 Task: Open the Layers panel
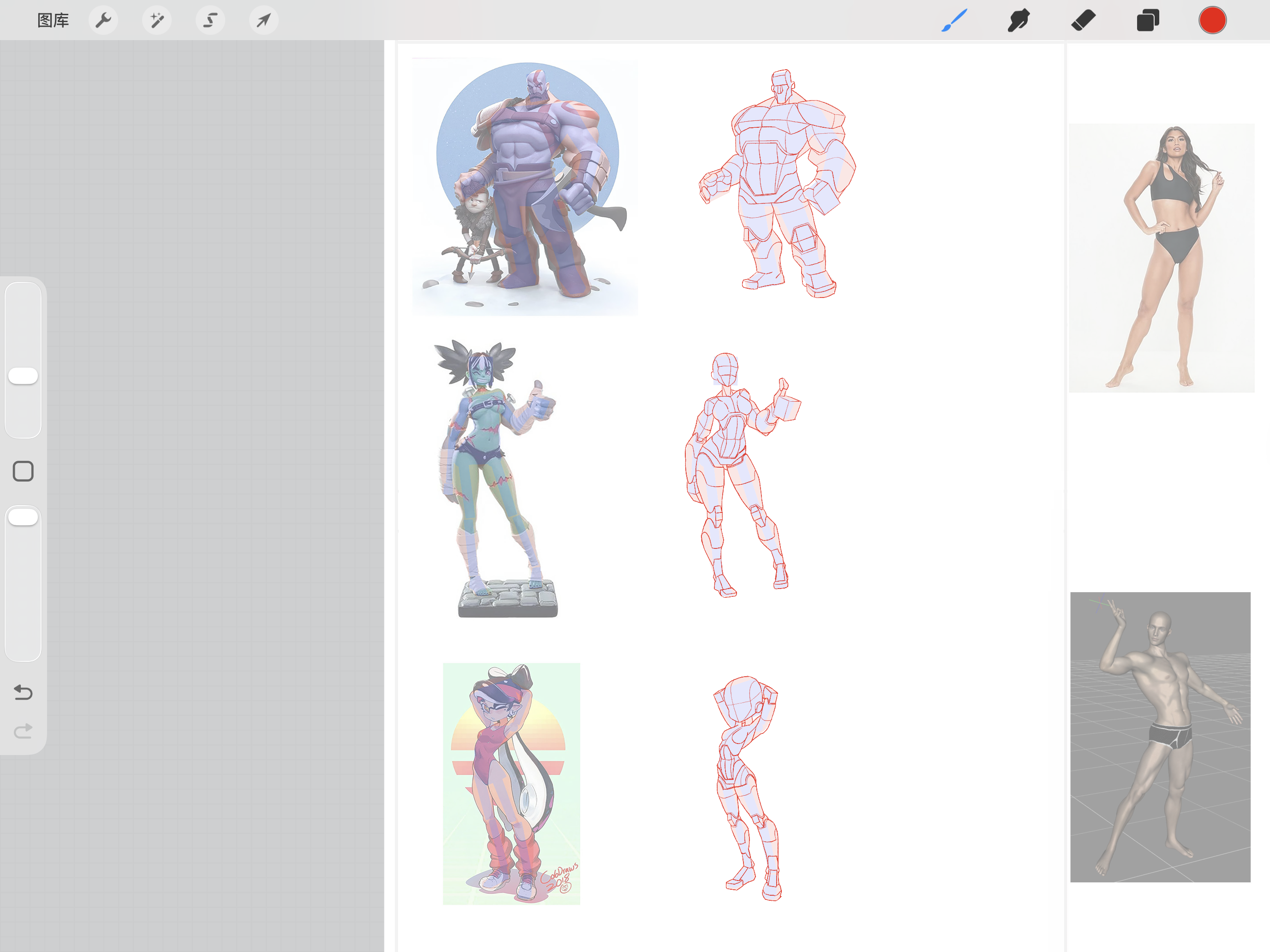1148,21
